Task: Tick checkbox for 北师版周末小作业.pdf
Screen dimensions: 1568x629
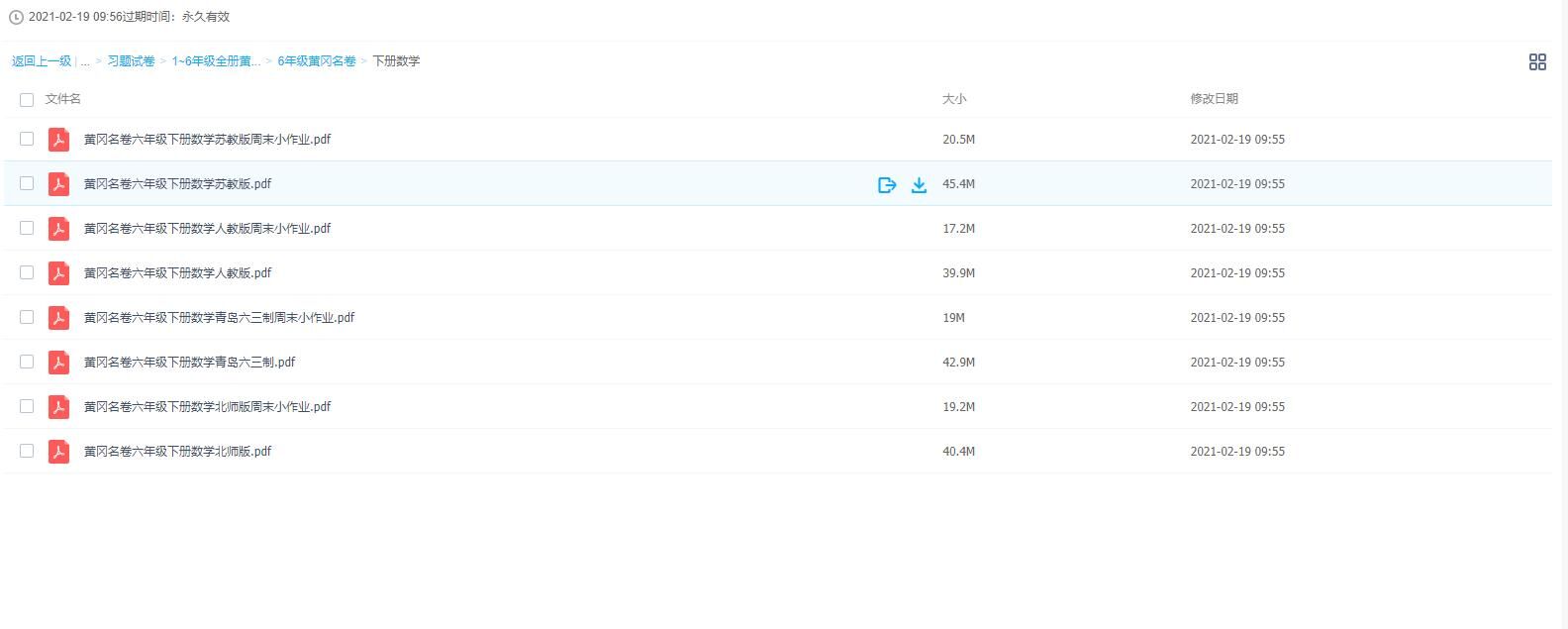Action: tap(27, 407)
